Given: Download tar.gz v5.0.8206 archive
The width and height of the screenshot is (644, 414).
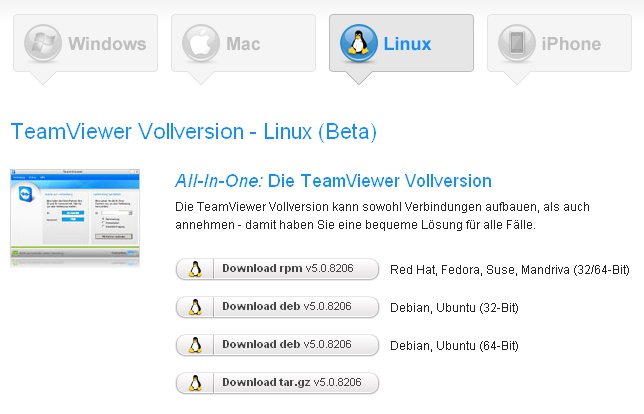Looking at the screenshot, I should [290, 382].
